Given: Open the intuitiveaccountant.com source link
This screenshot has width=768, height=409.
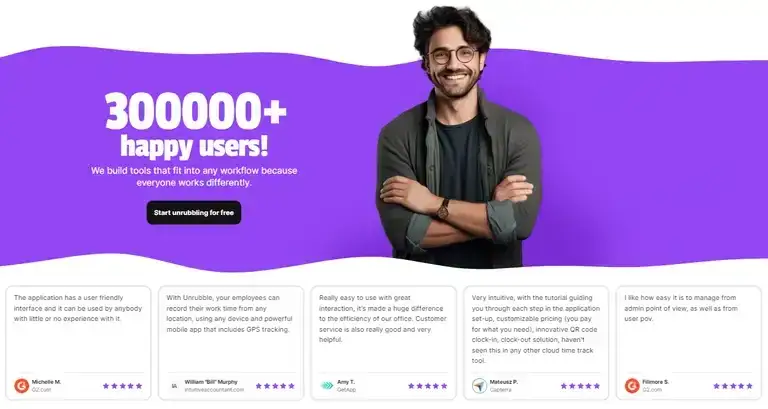Looking at the screenshot, I should tap(214, 390).
